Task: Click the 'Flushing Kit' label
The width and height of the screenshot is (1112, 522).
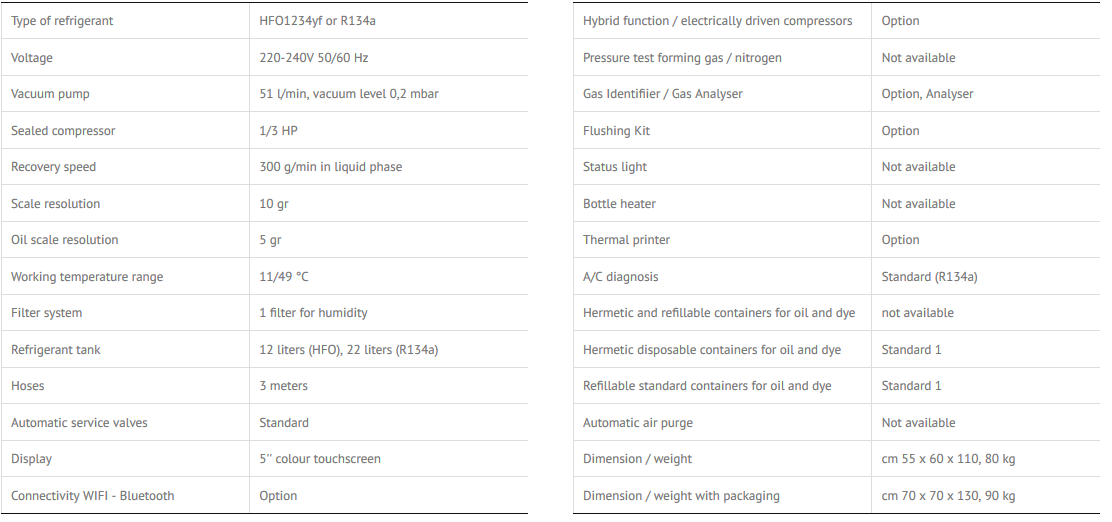Action: pos(616,131)
